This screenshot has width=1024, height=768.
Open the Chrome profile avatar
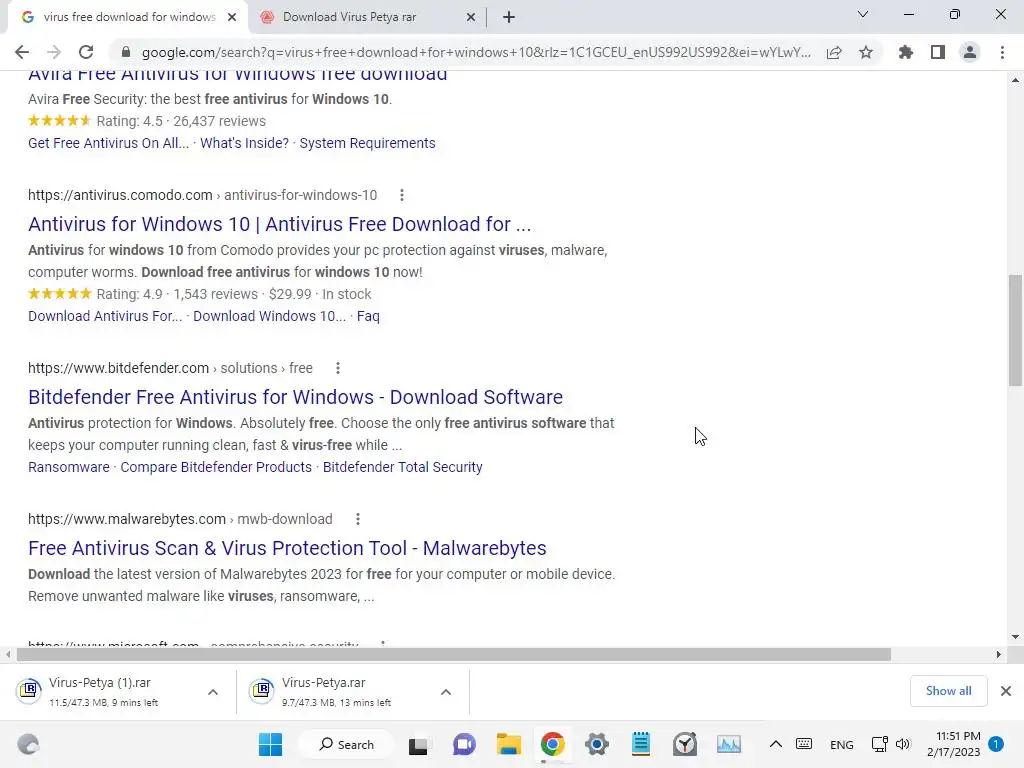970,52
